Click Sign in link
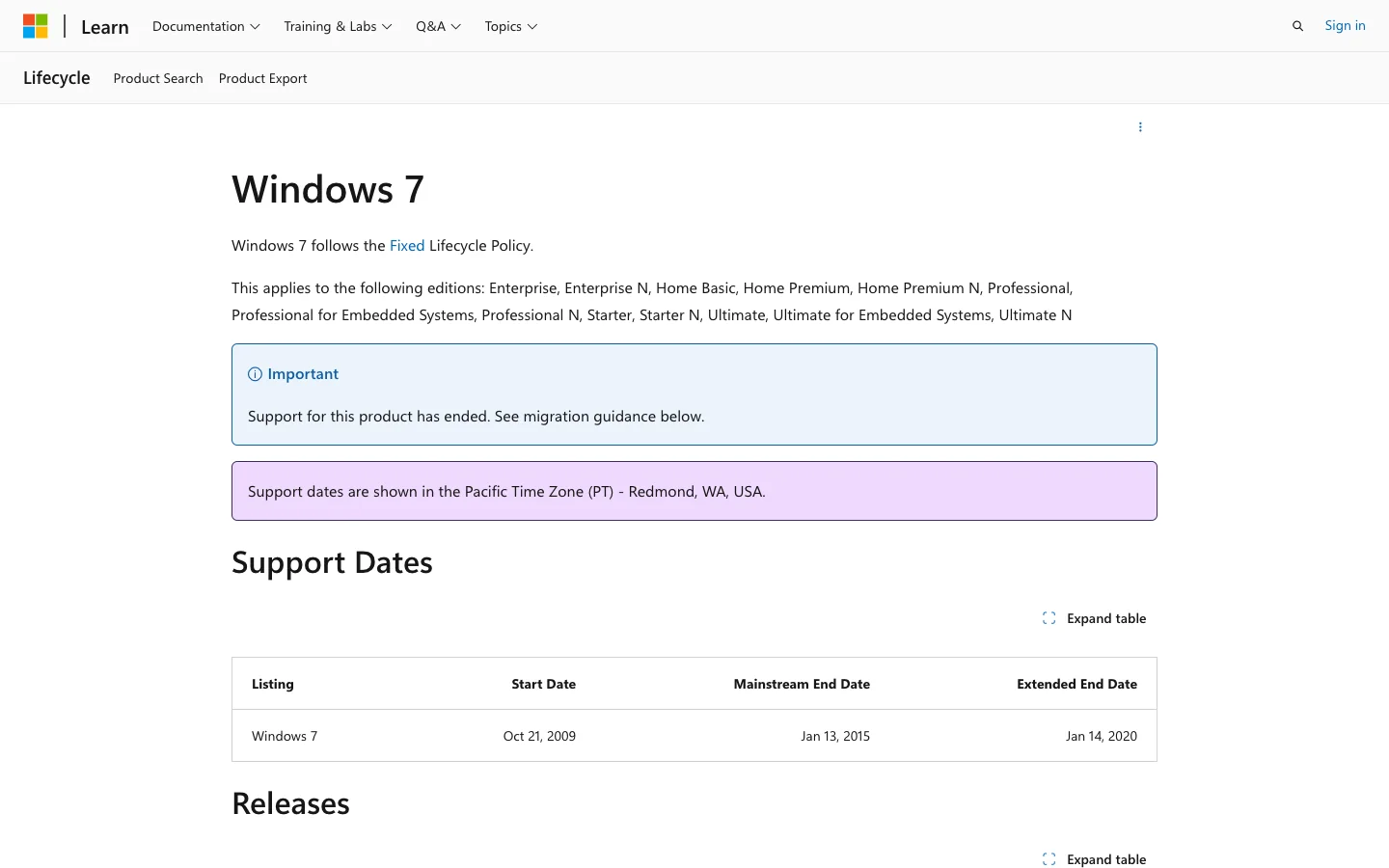Image resolution: width=1389 pixels, height=868 pixels. [x=1345, y=25]
